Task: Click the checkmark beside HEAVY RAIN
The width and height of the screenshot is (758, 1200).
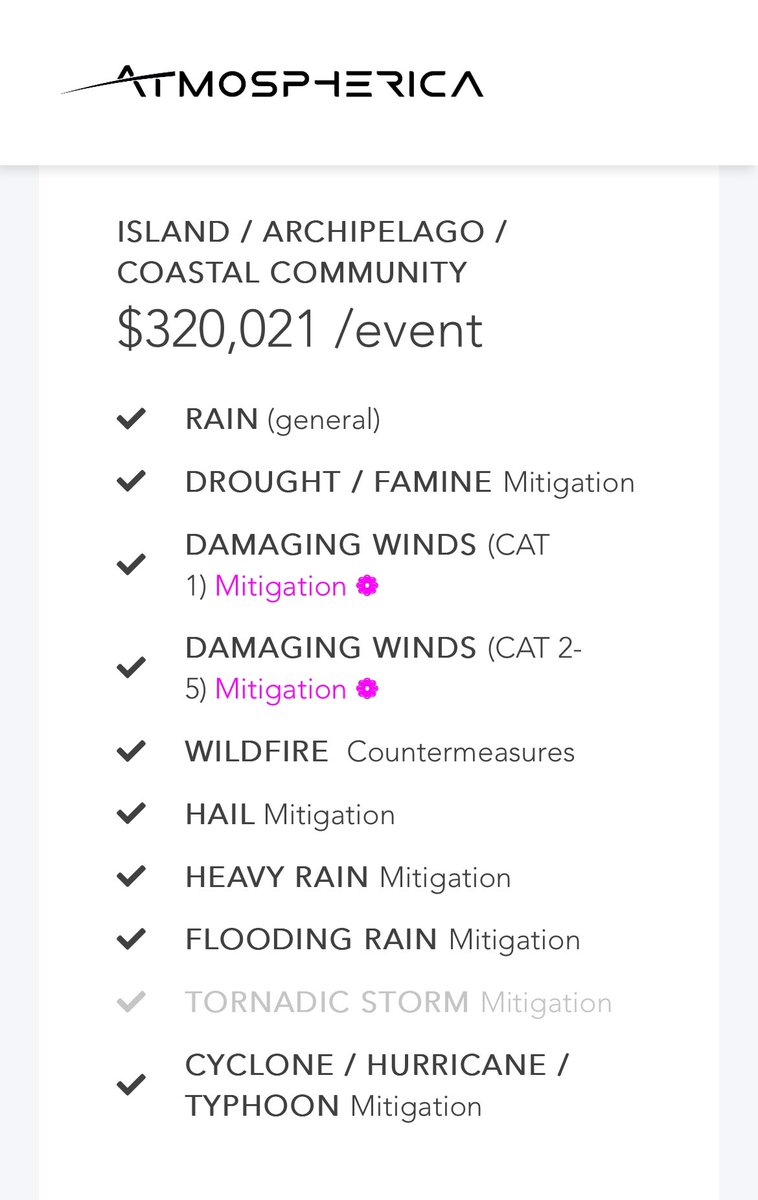Action: pos(131,877)
